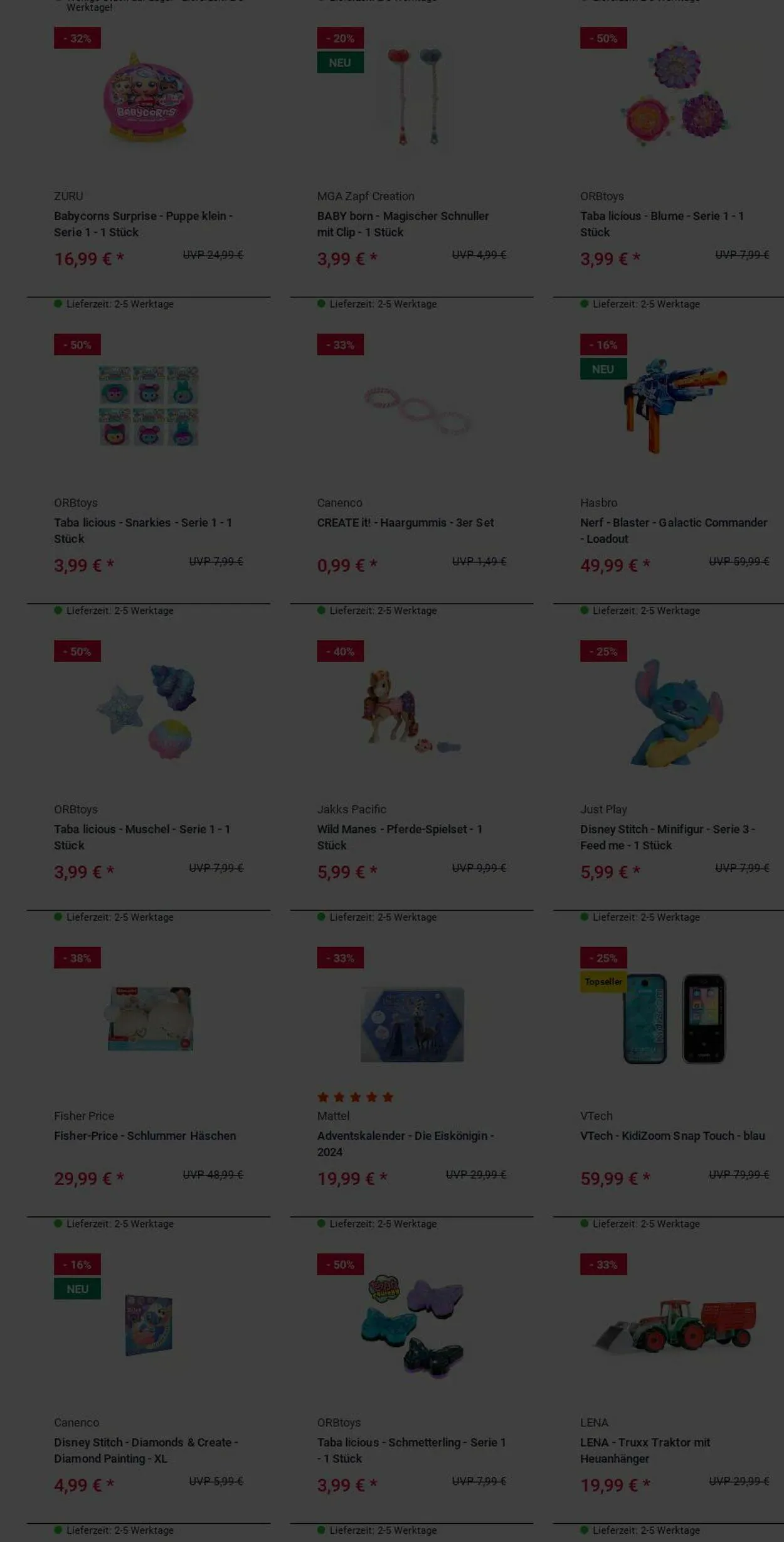Open Wild Manes Pferde-Spielset title link

click(x=400, y=837)
